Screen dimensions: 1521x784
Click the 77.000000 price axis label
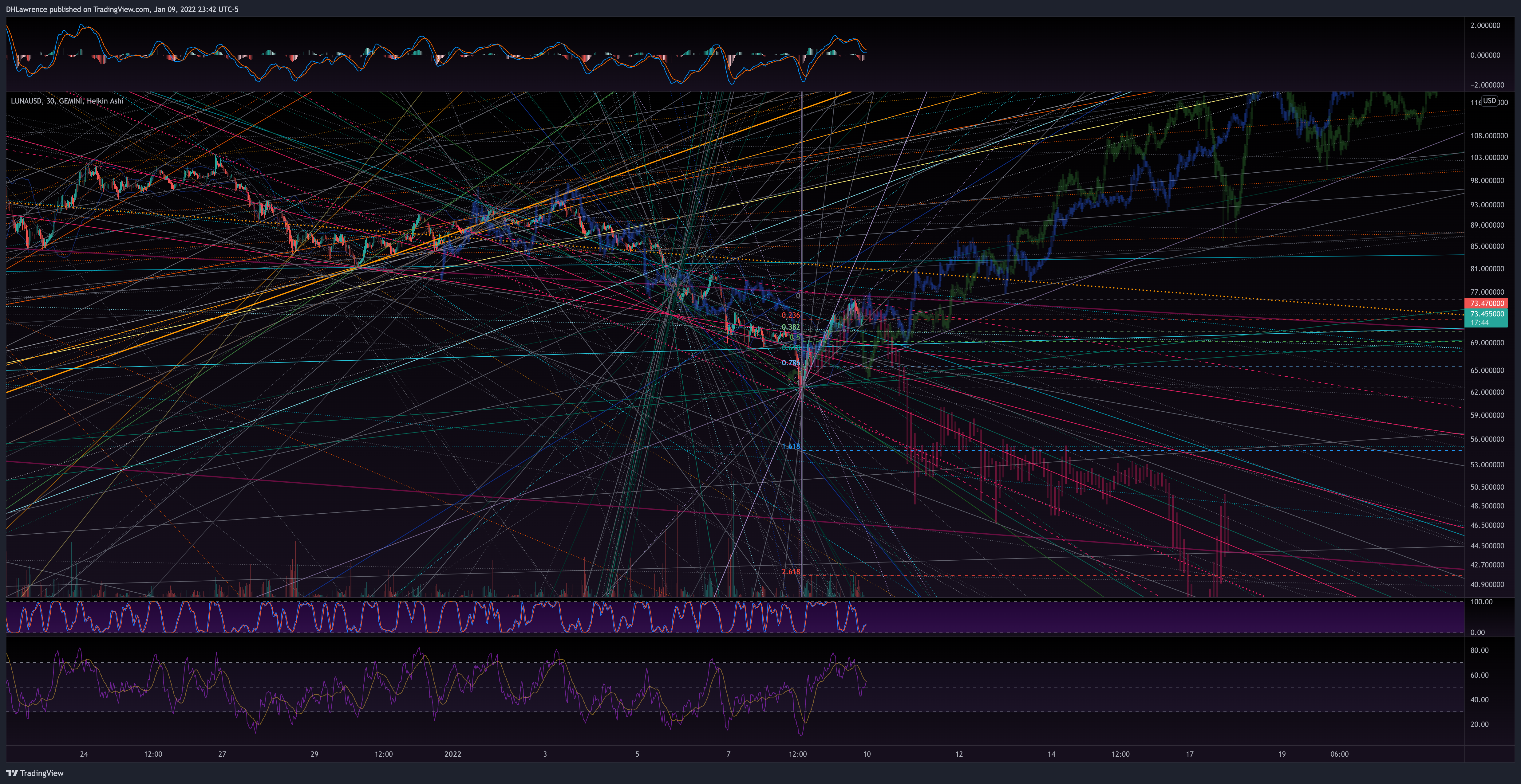tap(1487, 292)
